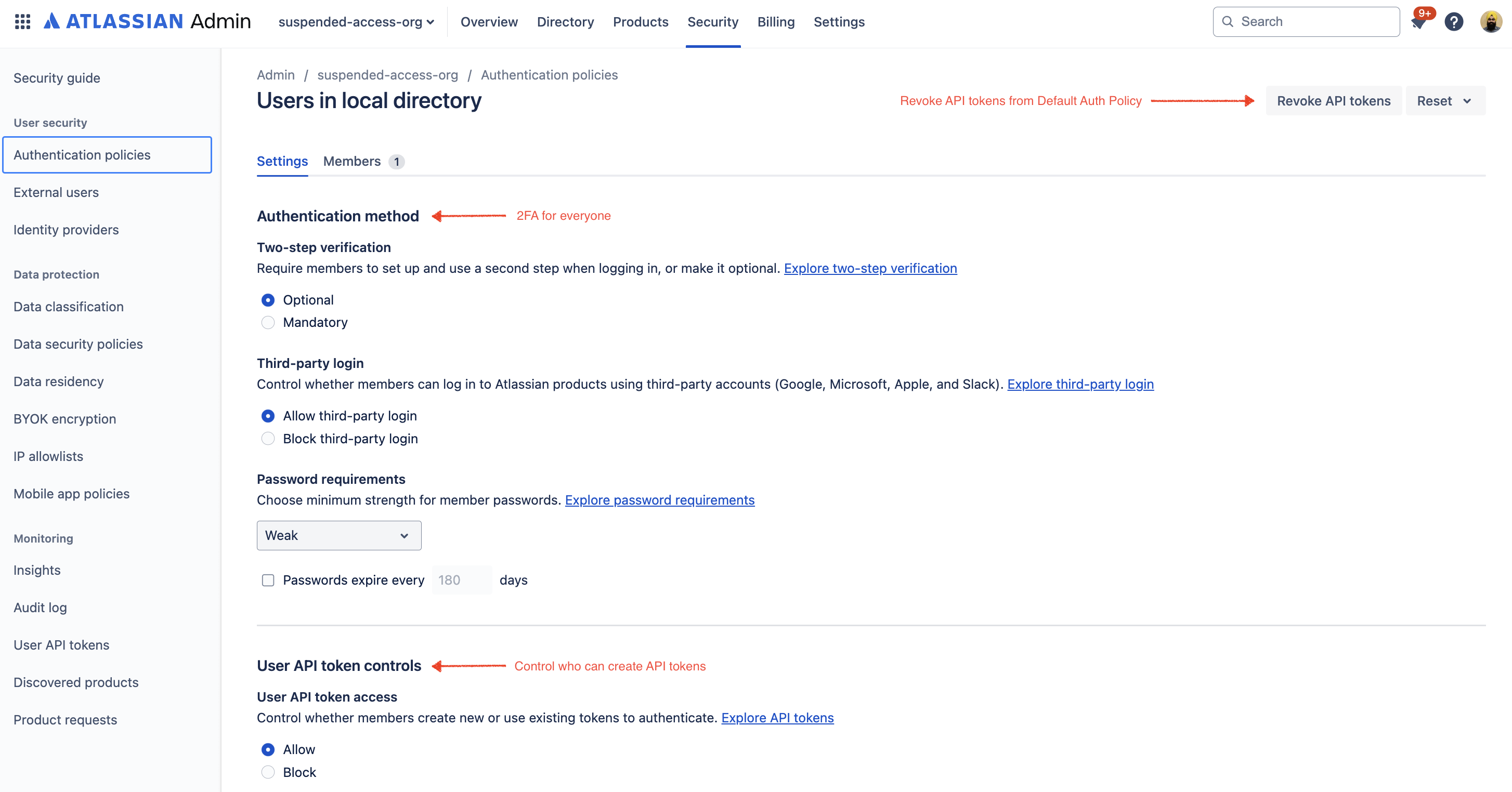Select Optional two-step verification
Screen dimensions: 1512x792
[268, 300]
